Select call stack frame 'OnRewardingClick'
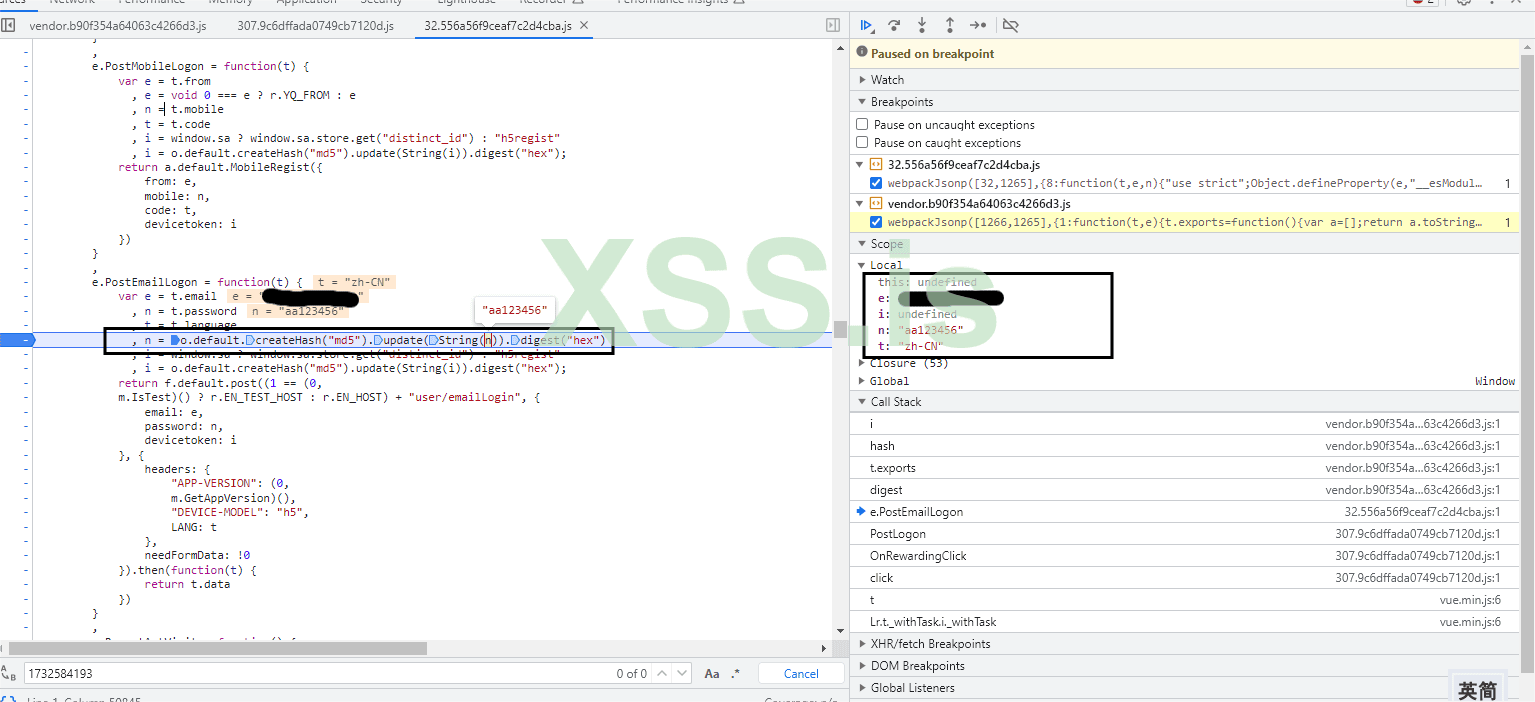 coord(1185,556)
